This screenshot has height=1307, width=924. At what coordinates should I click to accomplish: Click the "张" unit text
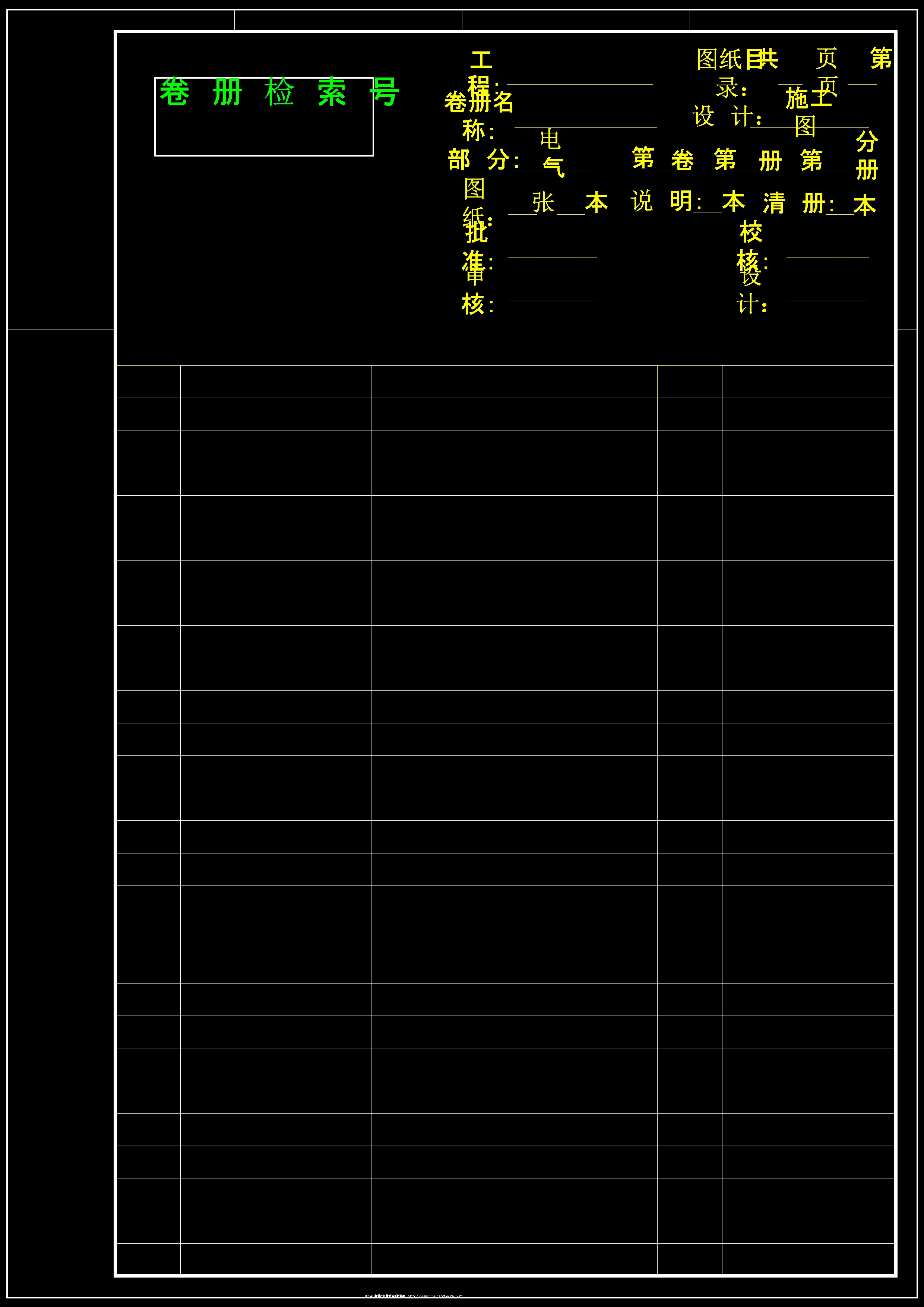pyautogui.click(x=543, y=203)
